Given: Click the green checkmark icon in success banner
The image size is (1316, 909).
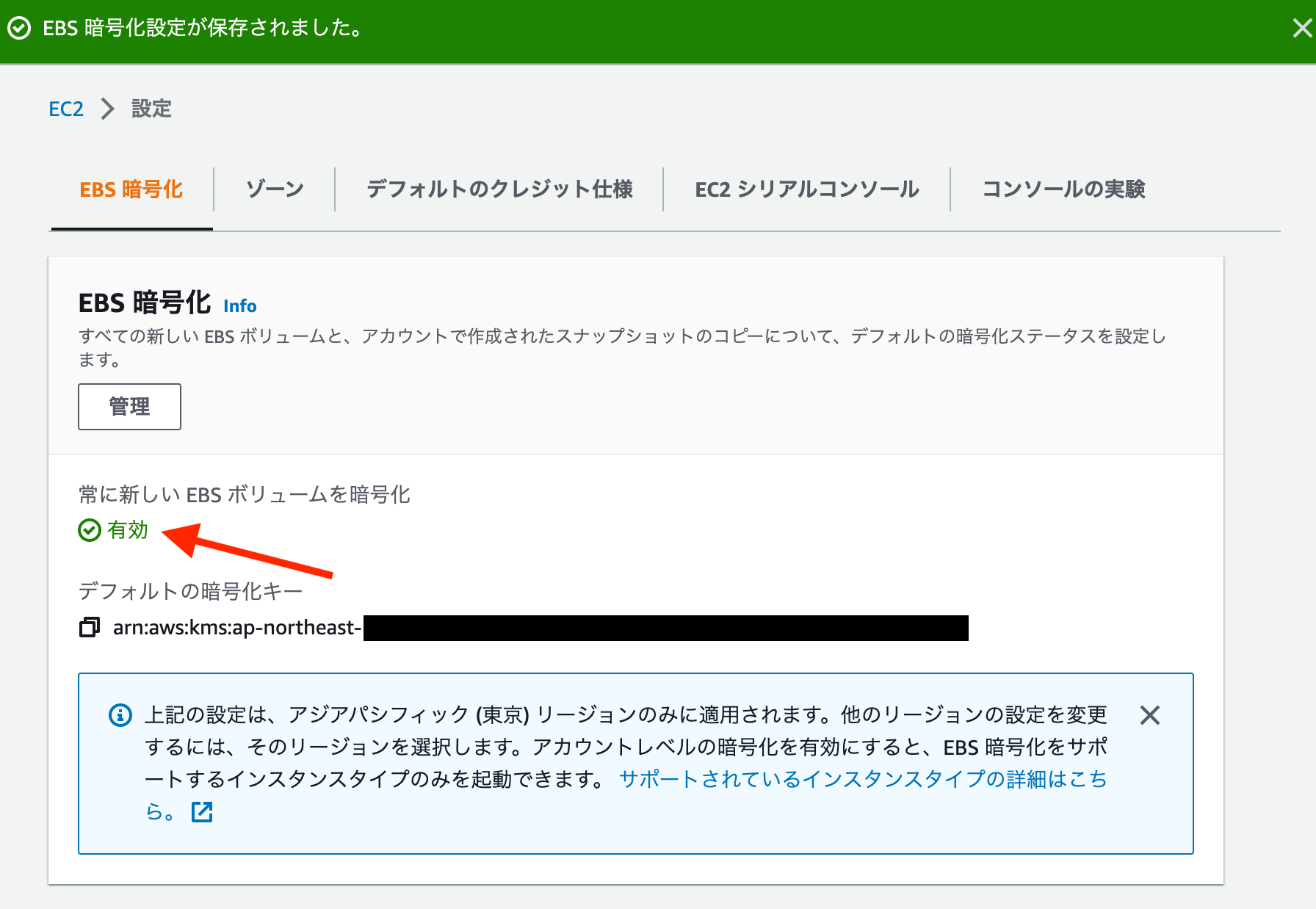Looking at the screenshot, I should [x=19, y=29].
